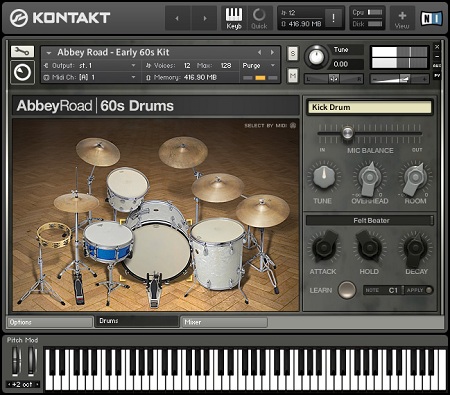This screenshot has height=395, width=450.
Task: Toggle the AUX sends button
Action: (437, 66)
